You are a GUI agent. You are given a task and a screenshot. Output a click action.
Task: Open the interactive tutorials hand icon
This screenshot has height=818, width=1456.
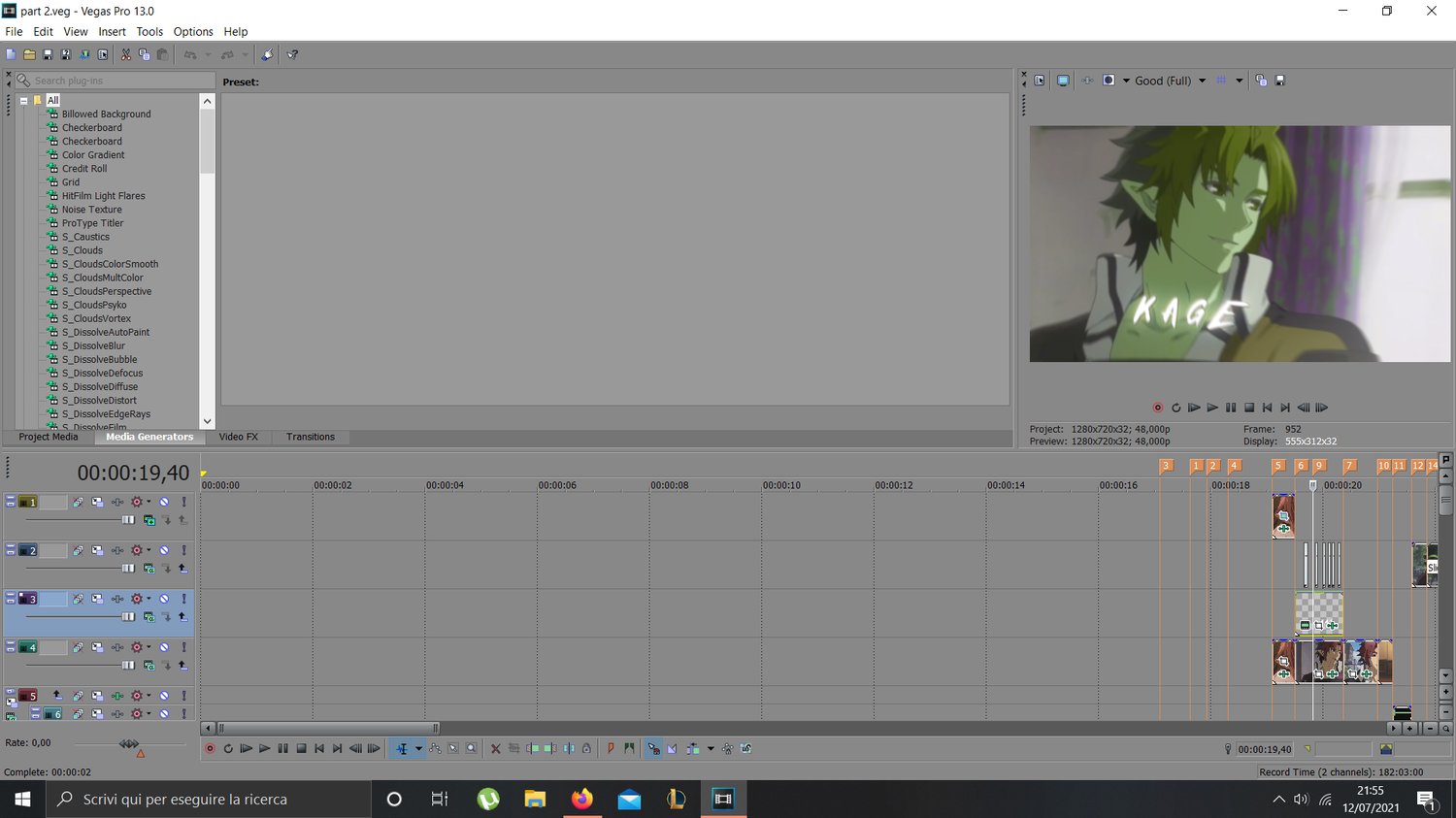(x=267, y=54)
